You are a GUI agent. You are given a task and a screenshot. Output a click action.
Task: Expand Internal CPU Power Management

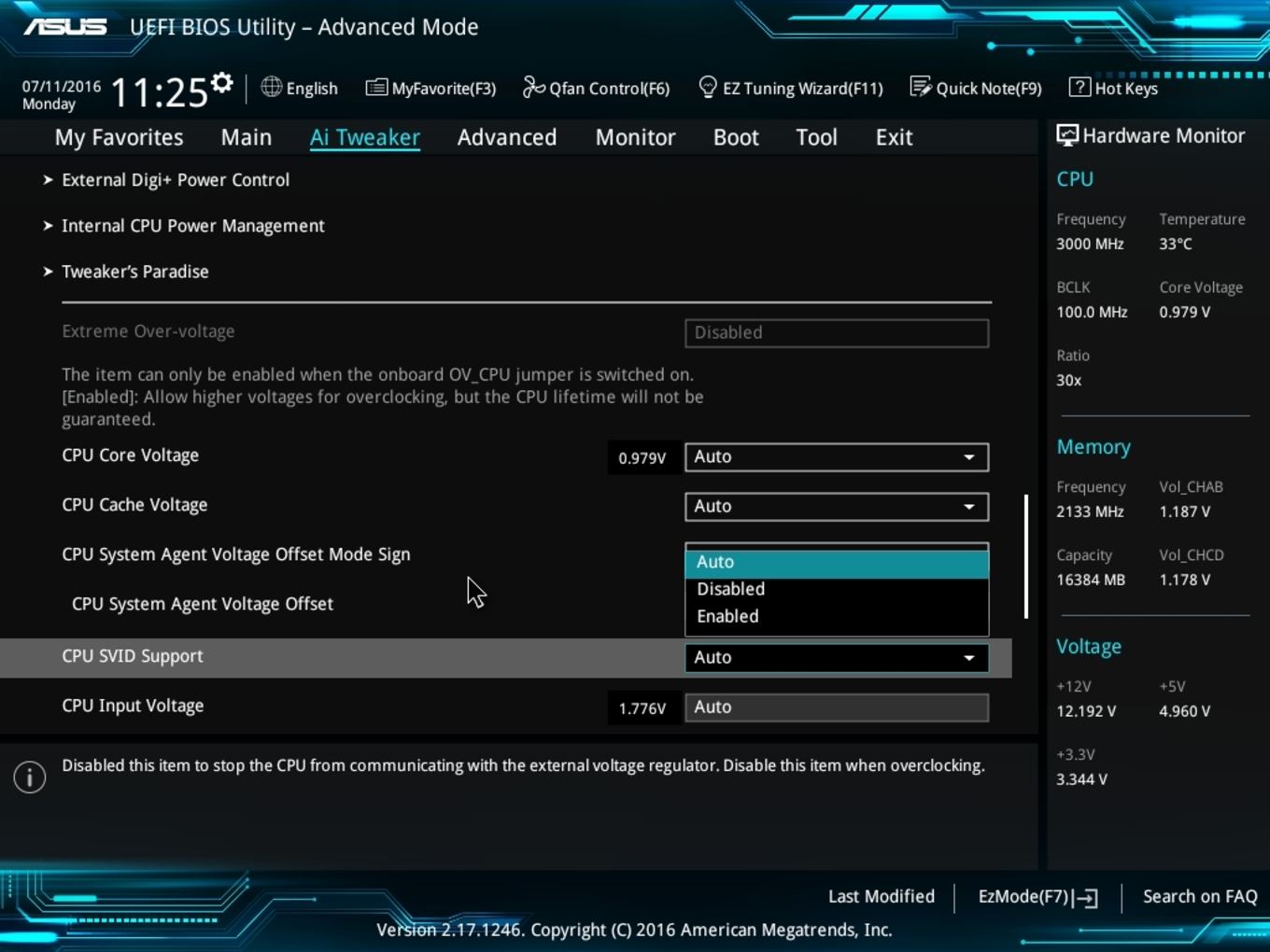193,226
